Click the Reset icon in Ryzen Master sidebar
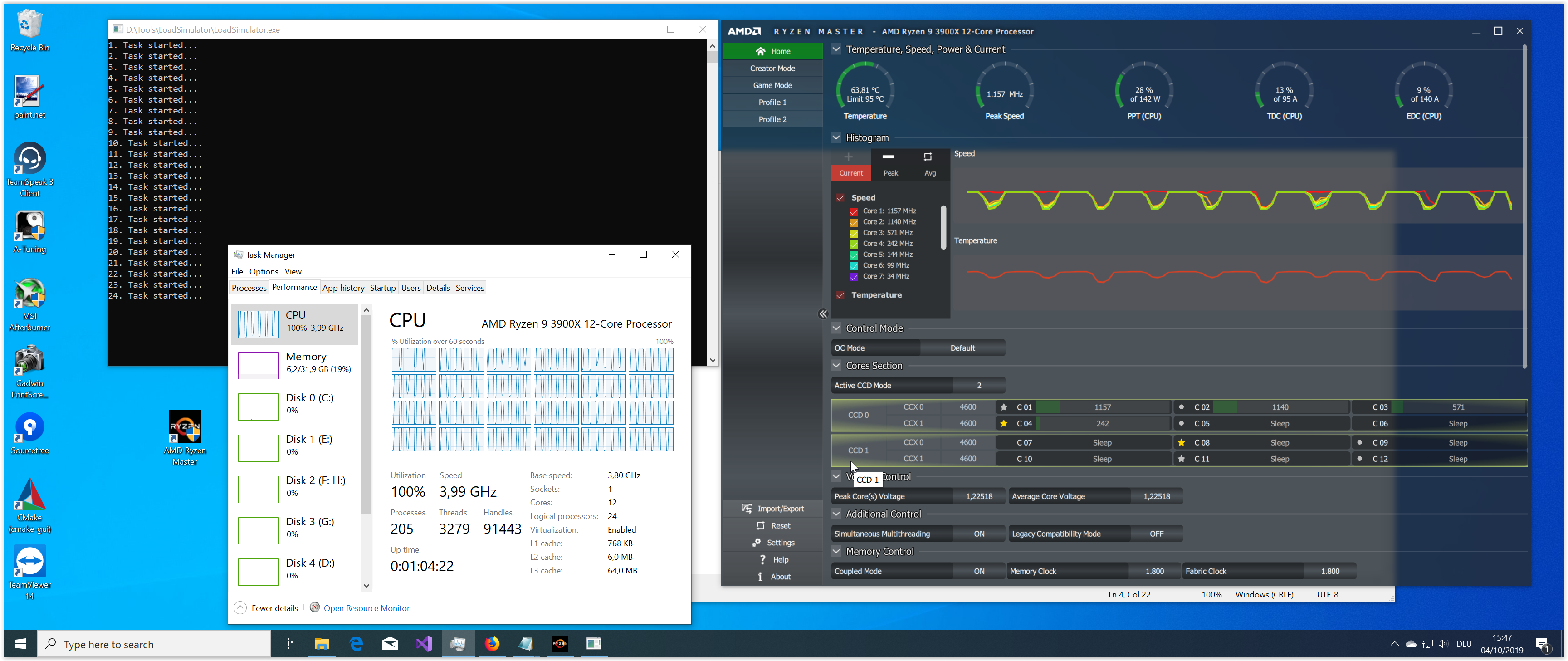The image size is (1568, 661). tap(760, 525)
